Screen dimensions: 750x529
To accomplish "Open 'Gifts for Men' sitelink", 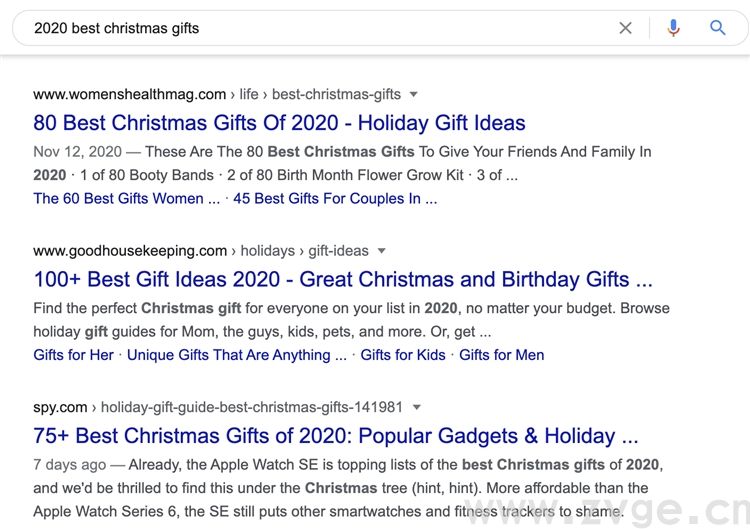I will [x=502, y=355].
